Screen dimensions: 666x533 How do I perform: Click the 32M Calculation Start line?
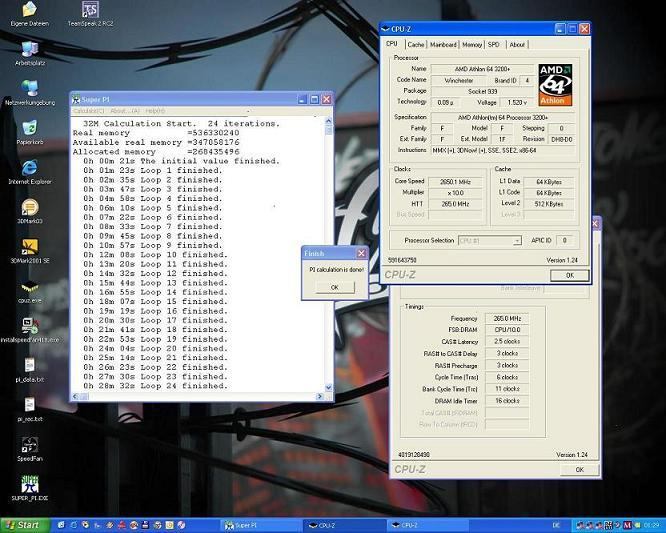(x=181, y=124)
